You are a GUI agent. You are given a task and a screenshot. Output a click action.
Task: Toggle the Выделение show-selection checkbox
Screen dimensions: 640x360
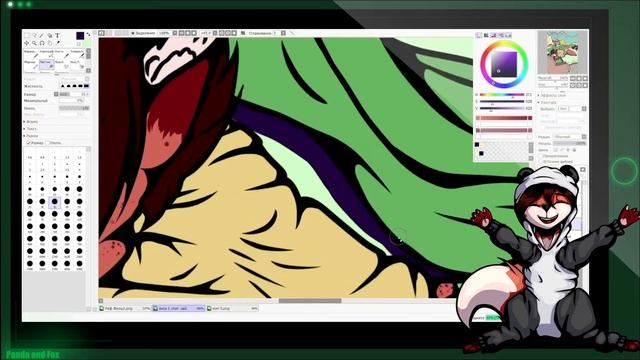tap(133, 33)
